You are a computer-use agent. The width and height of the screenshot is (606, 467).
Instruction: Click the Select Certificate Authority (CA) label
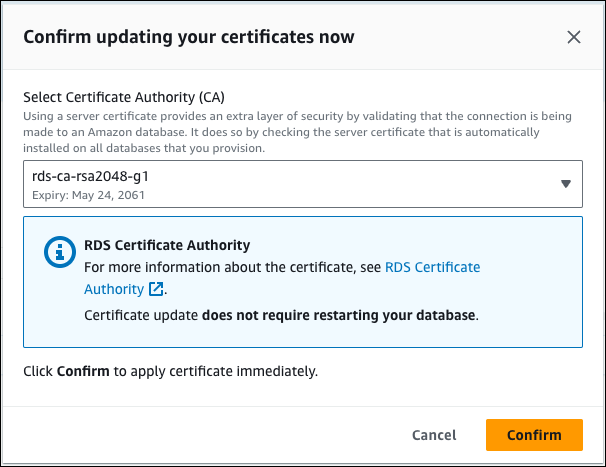[x=124, y=97]
